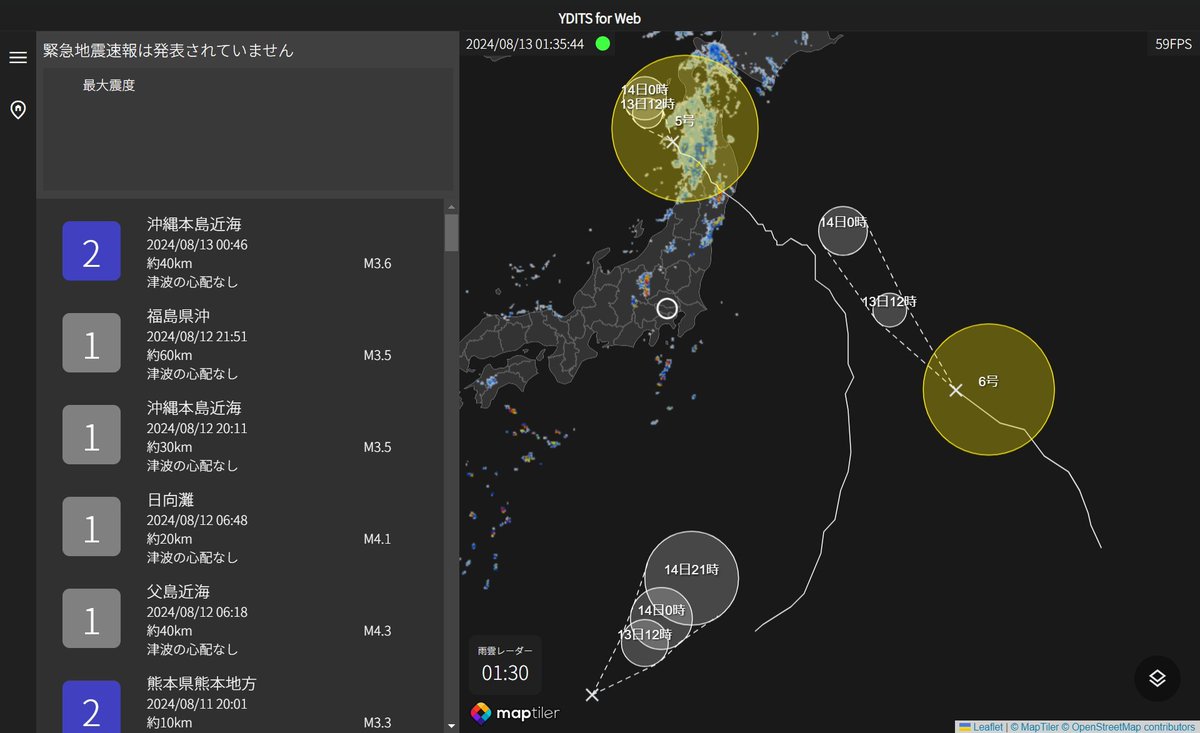Click the 最大震度 label

(109, 86)
